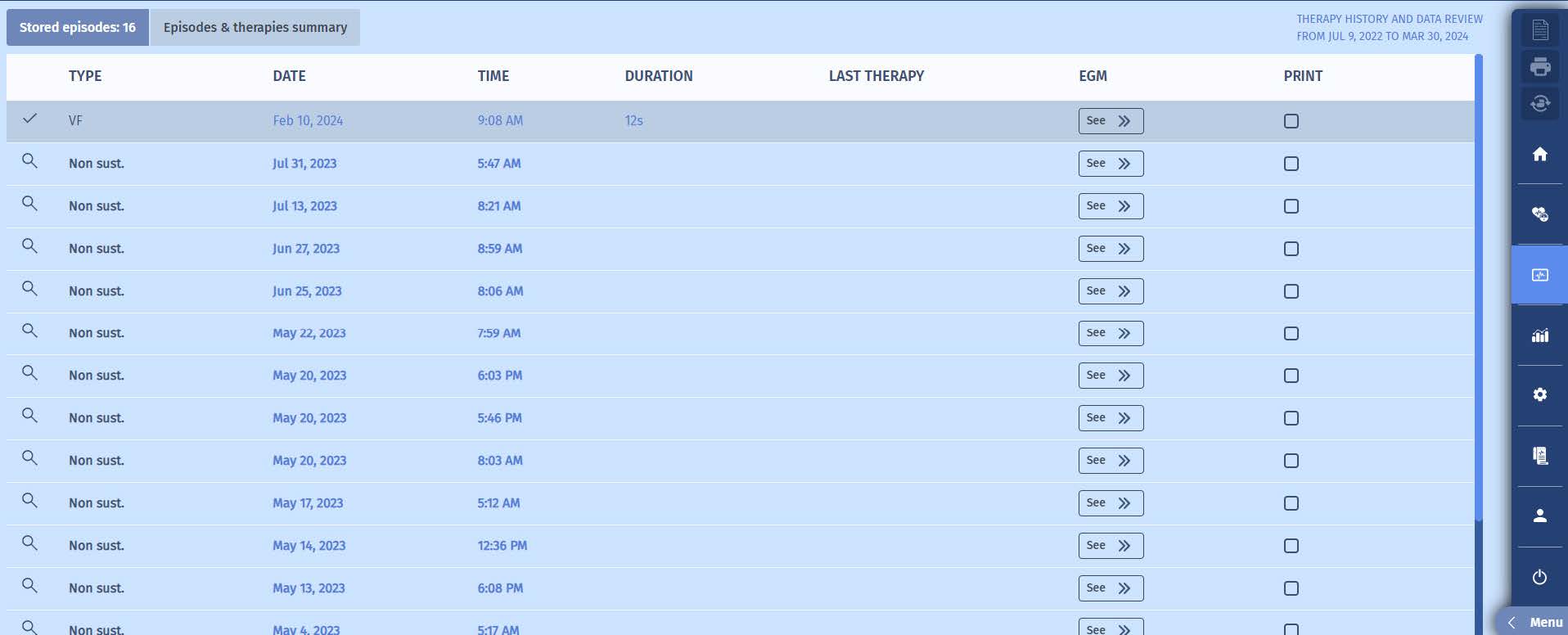Expand the sidebar using the Menu chevron

point(1512,622)
